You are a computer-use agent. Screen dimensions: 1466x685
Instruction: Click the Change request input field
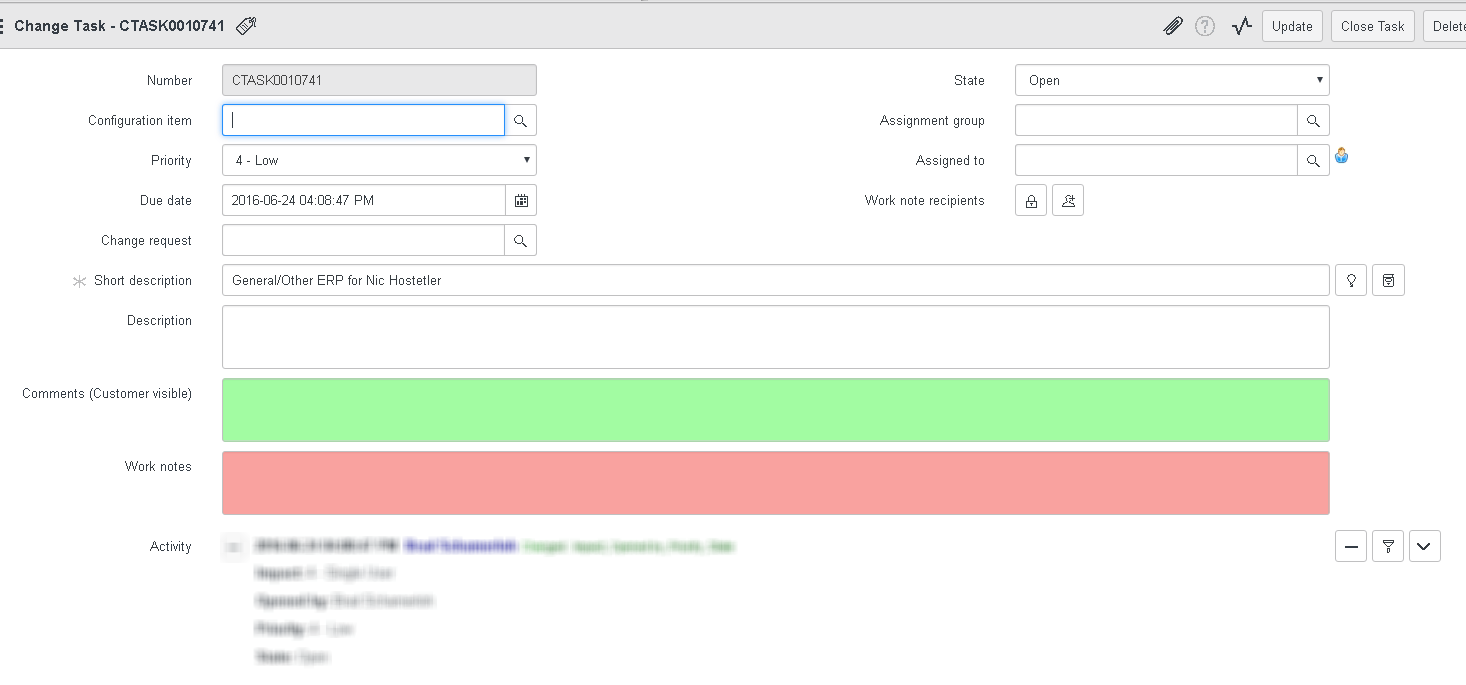pyautogui.click(x=363, y=240)
